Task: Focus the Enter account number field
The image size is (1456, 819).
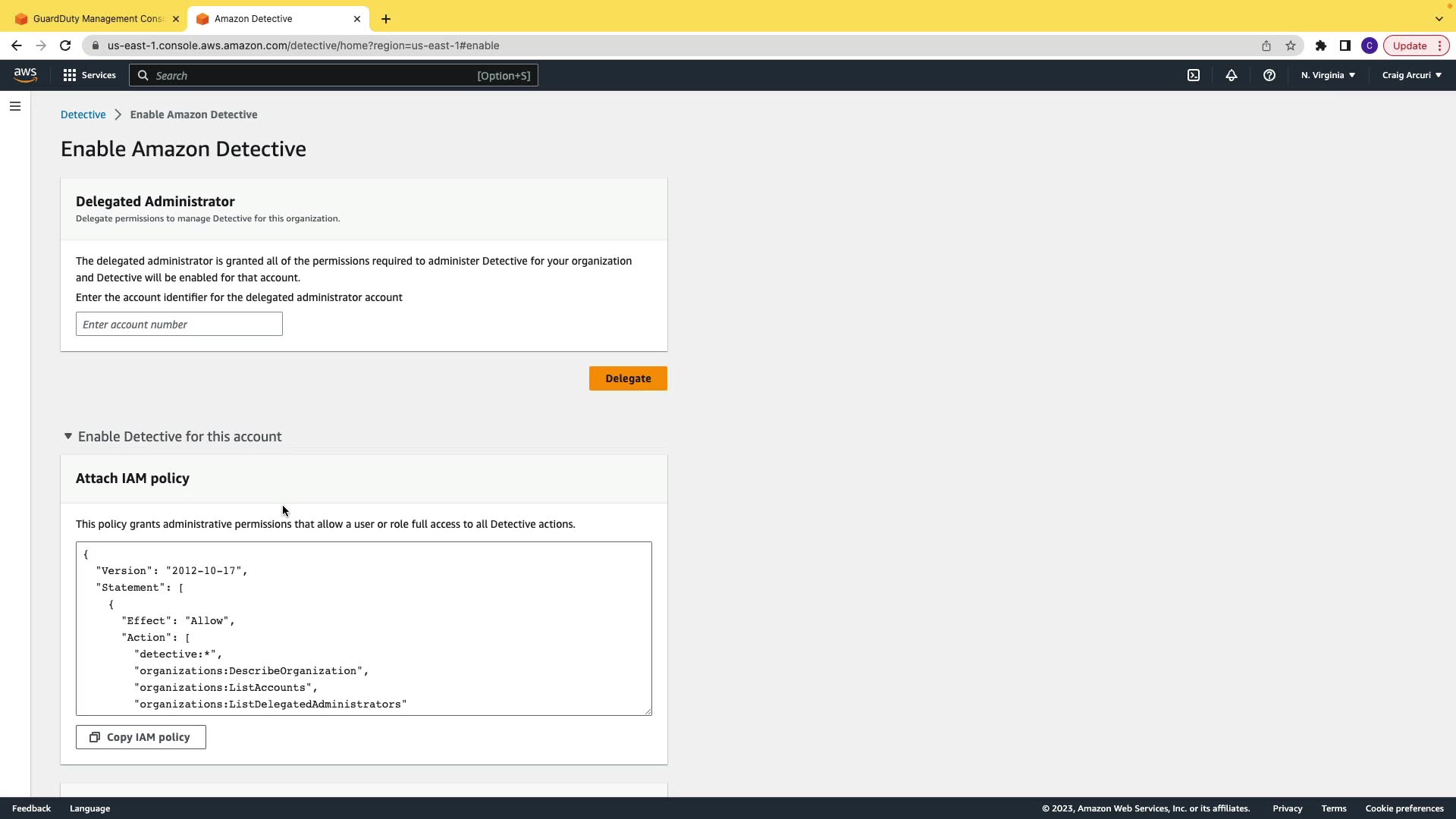Action: (x=179, y=325)
